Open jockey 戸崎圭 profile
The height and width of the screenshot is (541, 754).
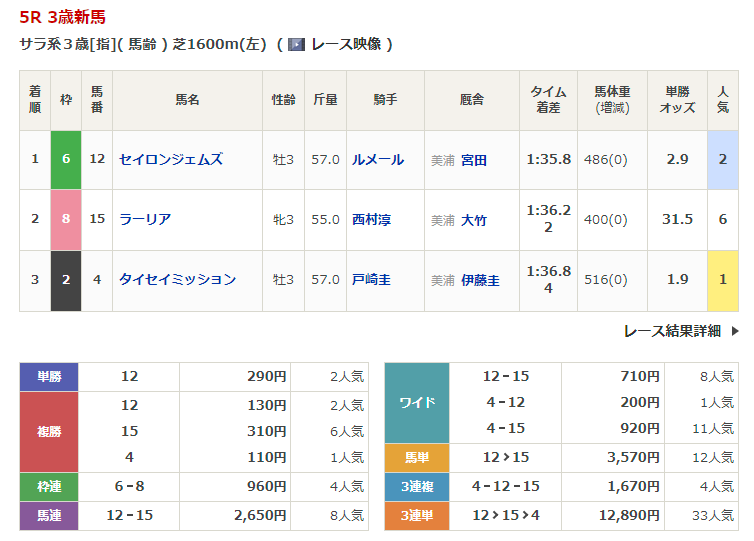(371, 279)
